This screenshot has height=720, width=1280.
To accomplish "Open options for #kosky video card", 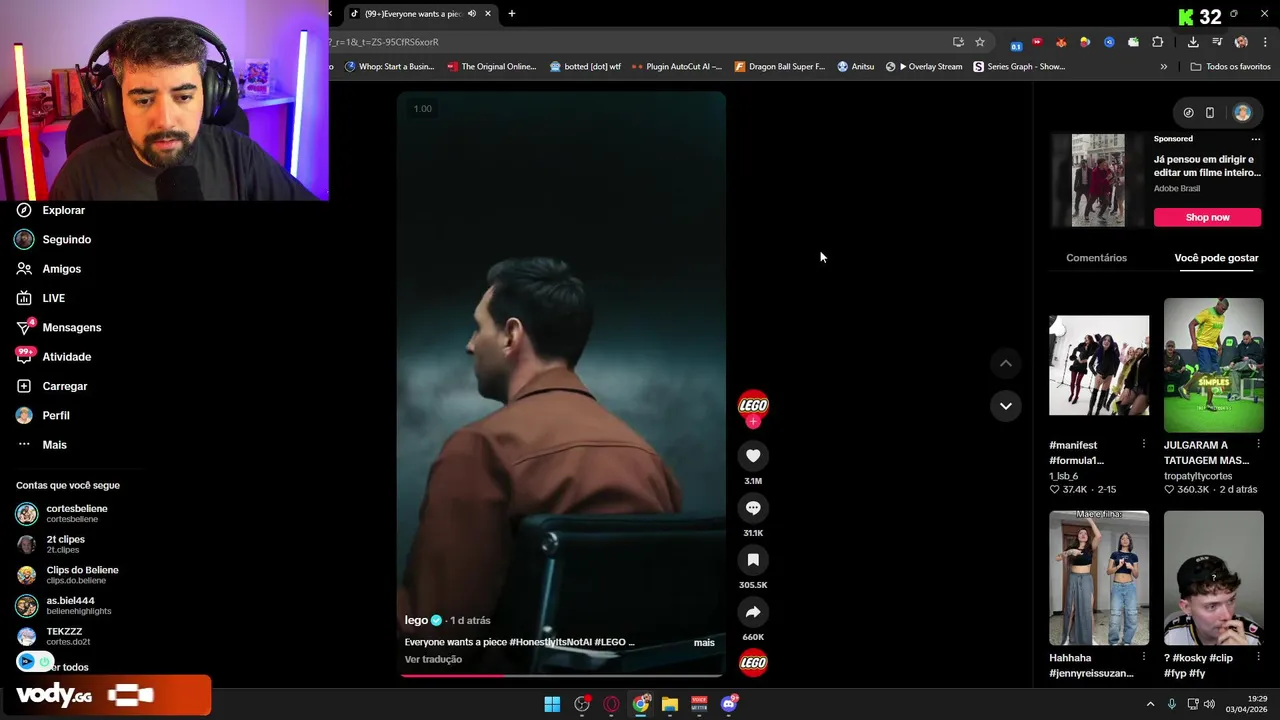I will (x=1258, y=657).
